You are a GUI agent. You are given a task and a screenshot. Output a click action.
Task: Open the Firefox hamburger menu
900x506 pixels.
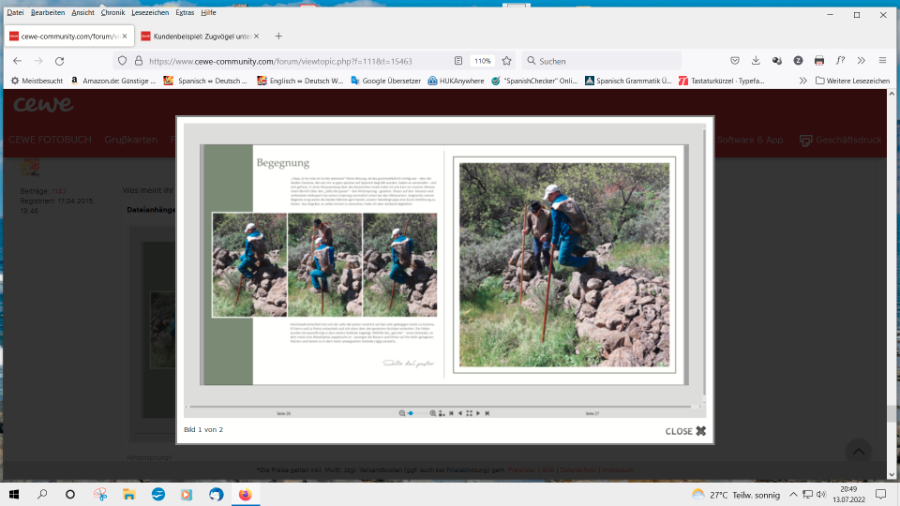click(x=883, y=61)
